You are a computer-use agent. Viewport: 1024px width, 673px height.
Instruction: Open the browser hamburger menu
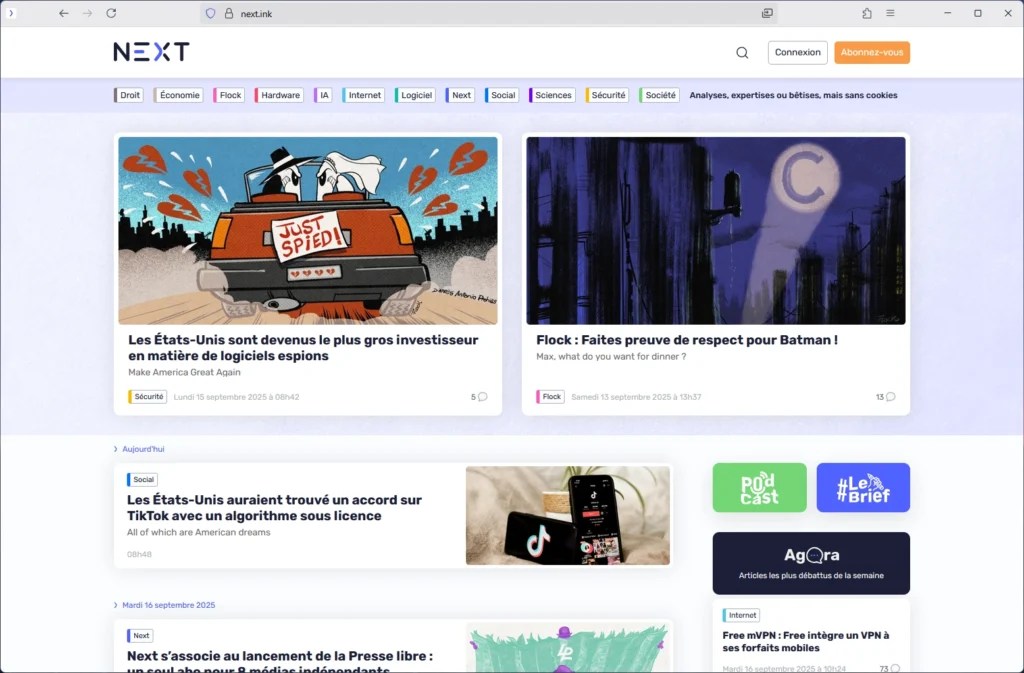890,13
